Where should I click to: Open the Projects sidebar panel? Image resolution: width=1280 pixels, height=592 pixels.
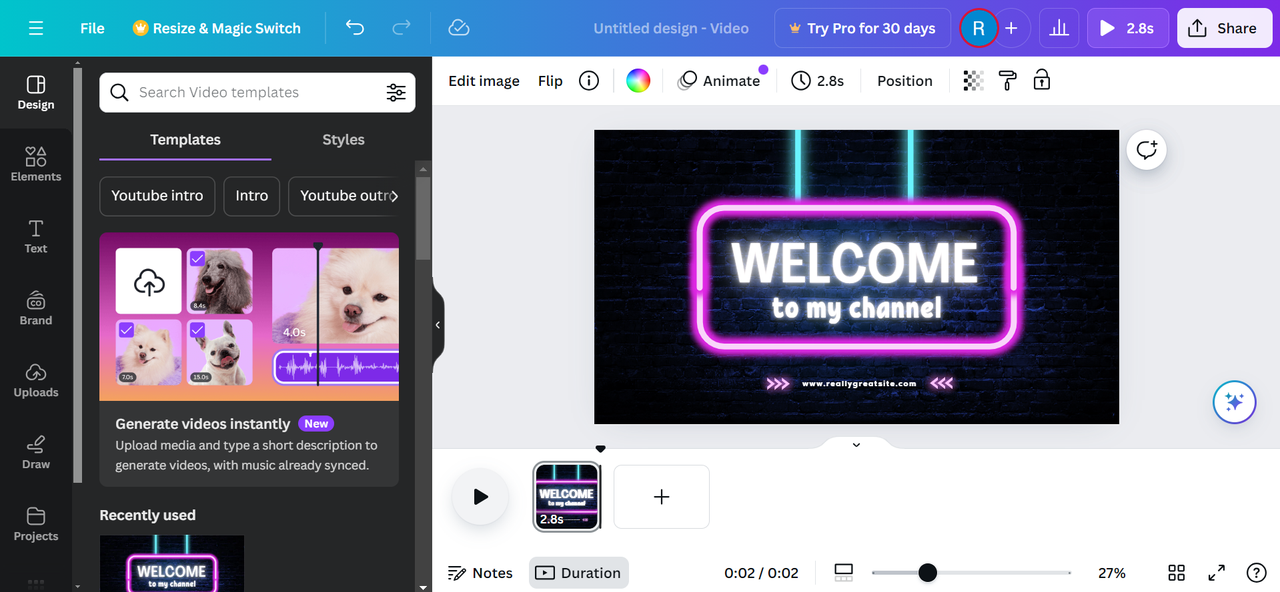coord(36,524)
